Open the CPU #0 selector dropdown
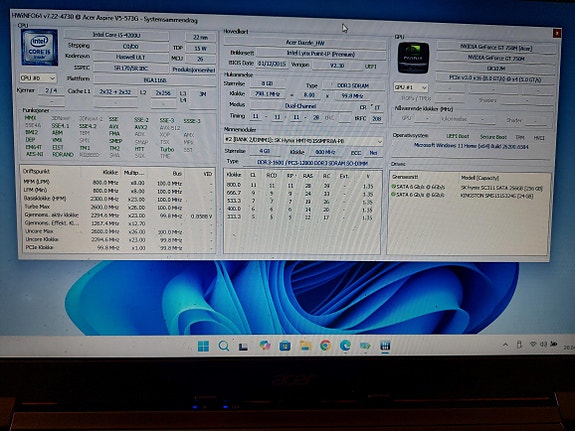This screenshot has height=431, width=575. point(38,78)
